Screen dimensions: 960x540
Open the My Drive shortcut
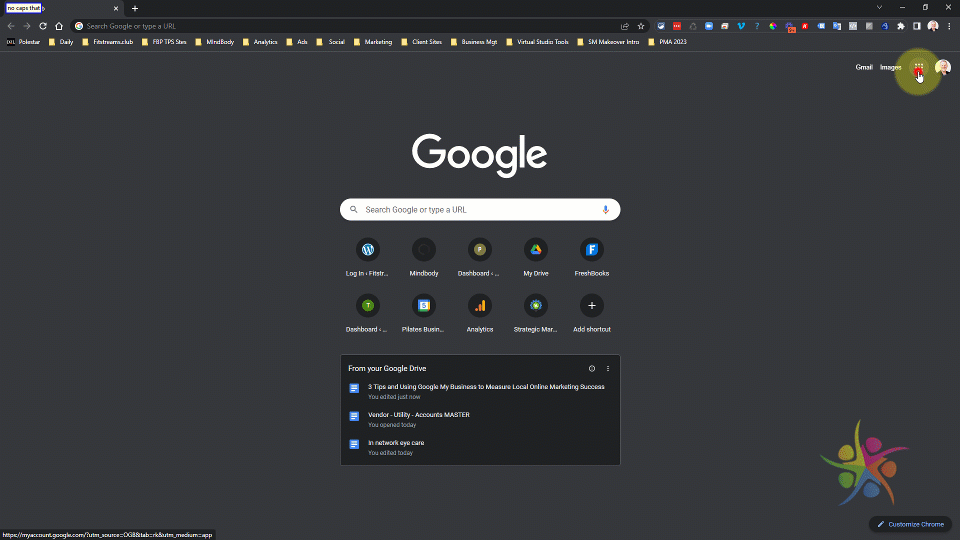pos(536,257)
